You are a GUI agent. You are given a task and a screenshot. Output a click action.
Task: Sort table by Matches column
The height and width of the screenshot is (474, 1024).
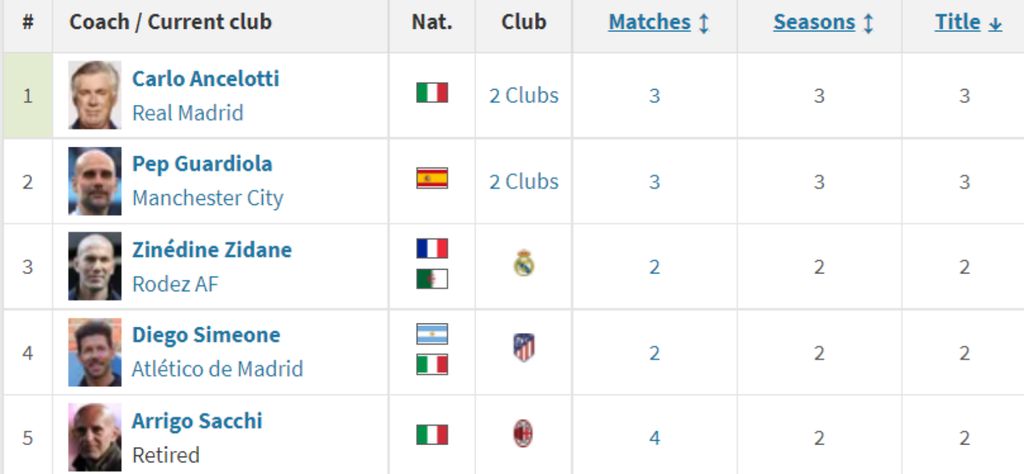pyautogui.click(x=658, y=22)
